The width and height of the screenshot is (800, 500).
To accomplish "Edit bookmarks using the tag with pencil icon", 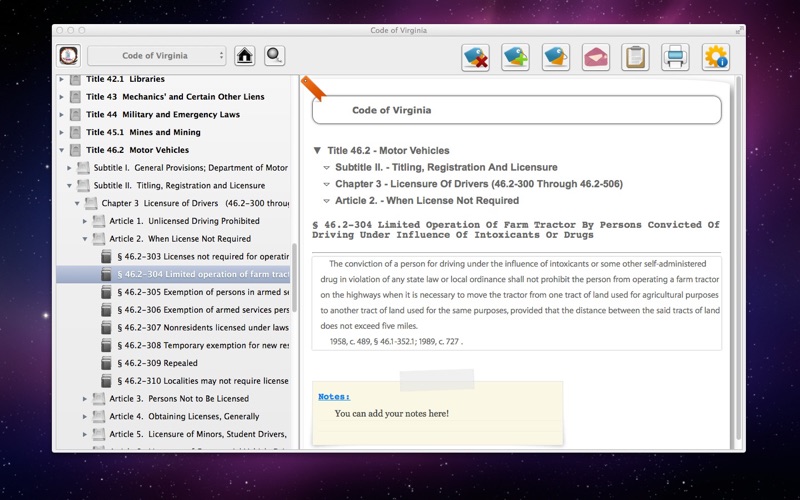I will coord(556,57).
